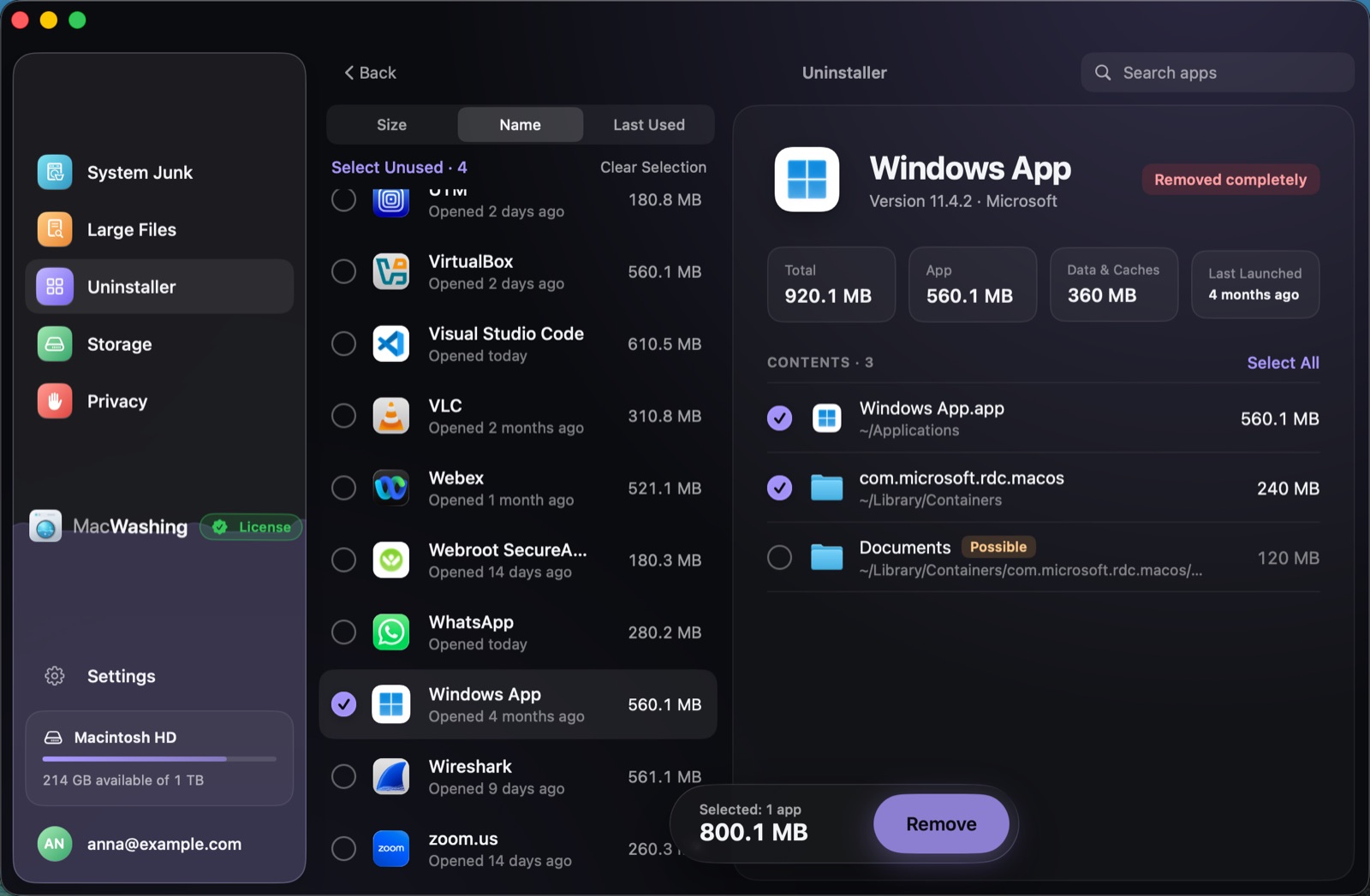Viewport: 1370px width, 896px height.
Task: Select the zoom.us checkbox
Action: coord(343,849)
